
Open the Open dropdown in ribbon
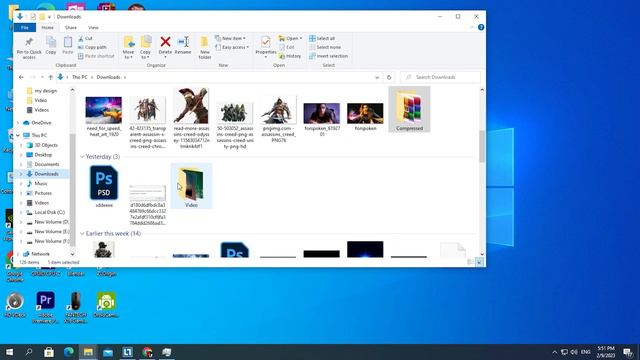click(290, 38)
